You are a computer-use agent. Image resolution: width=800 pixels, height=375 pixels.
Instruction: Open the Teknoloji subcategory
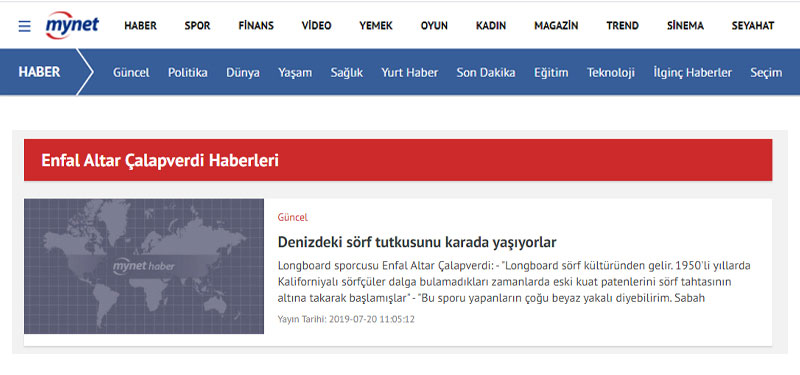point(611,73)
